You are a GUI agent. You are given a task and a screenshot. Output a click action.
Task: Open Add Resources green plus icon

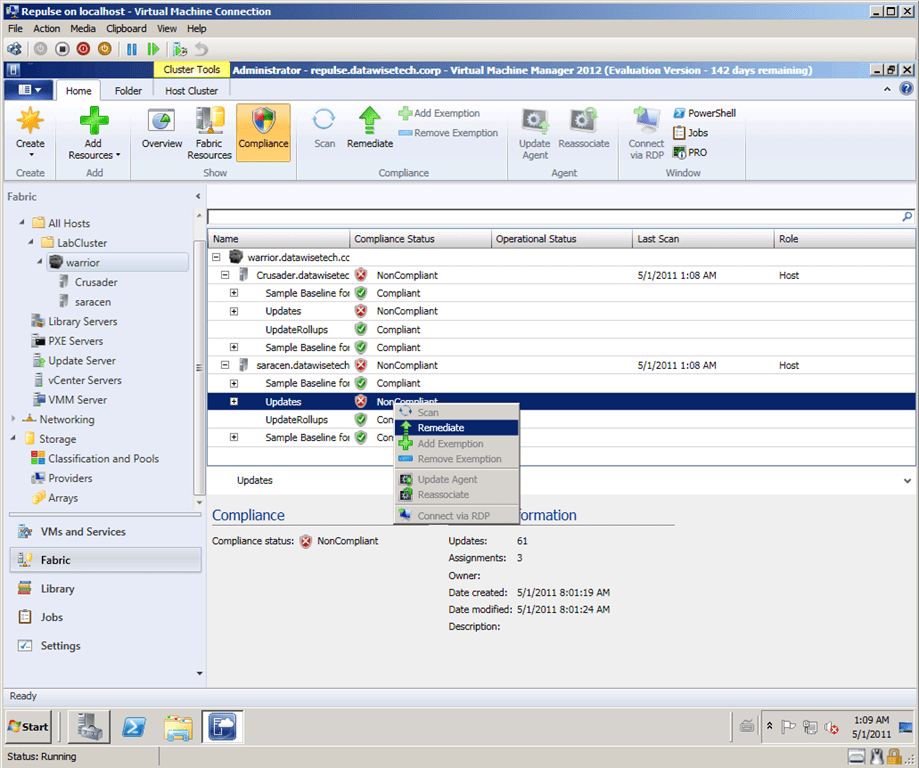coord(94,120)
